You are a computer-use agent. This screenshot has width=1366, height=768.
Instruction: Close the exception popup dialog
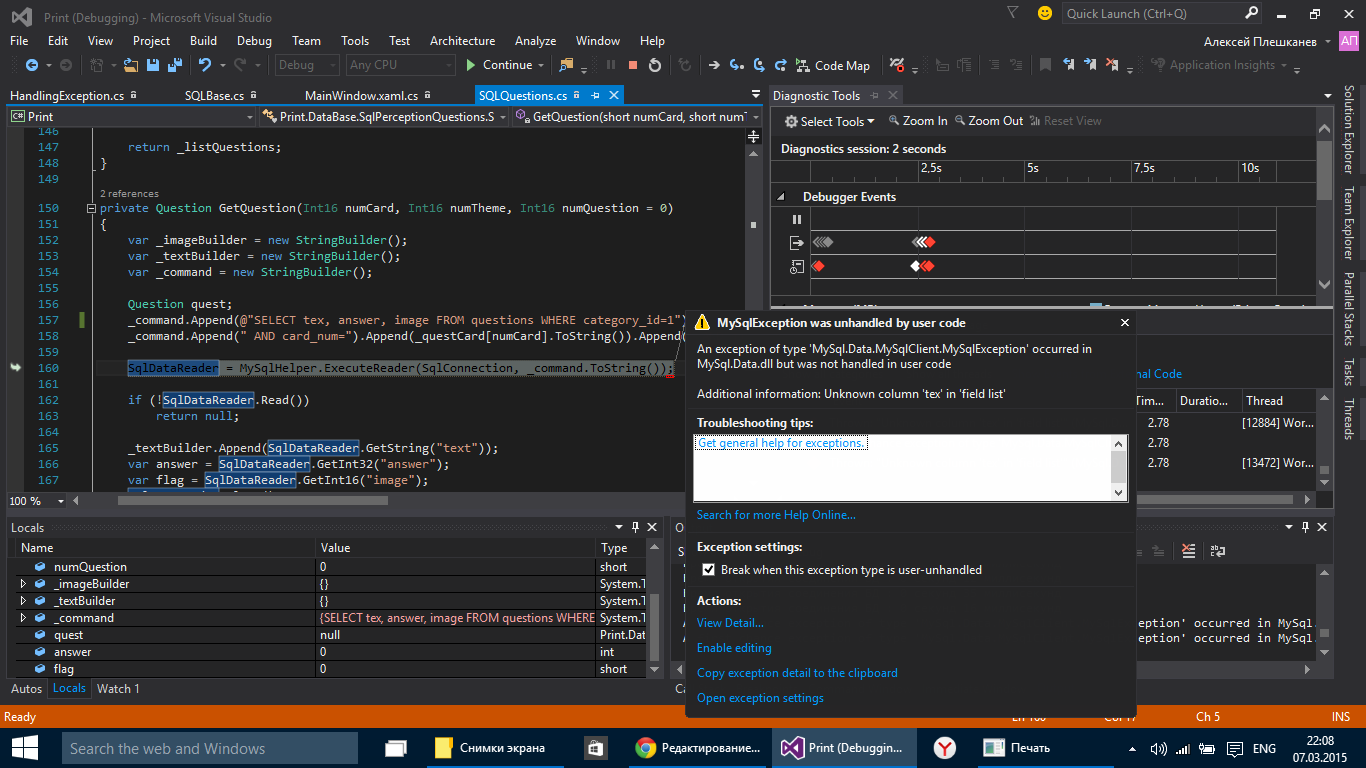[1125, 323]
